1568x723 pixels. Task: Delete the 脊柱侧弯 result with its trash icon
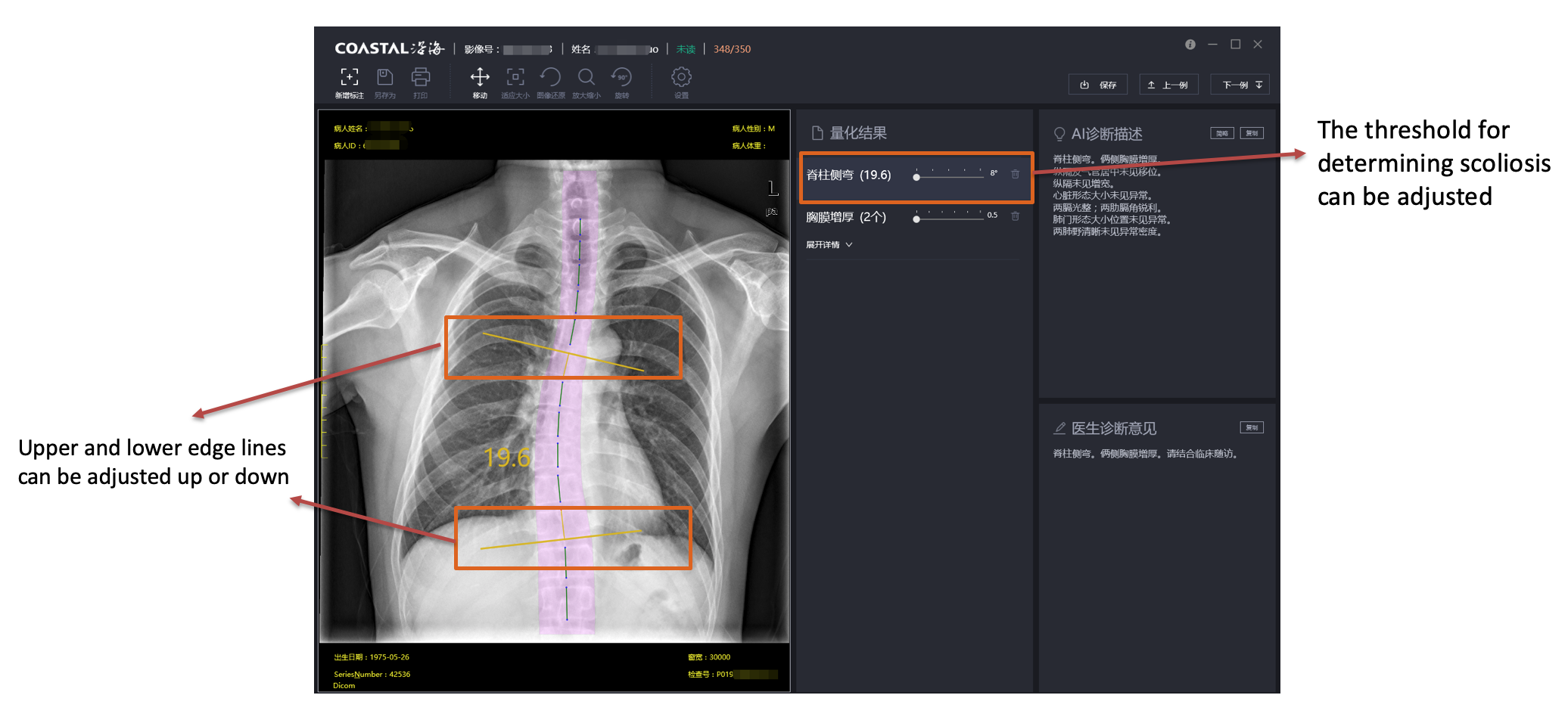click(1016, 174)
